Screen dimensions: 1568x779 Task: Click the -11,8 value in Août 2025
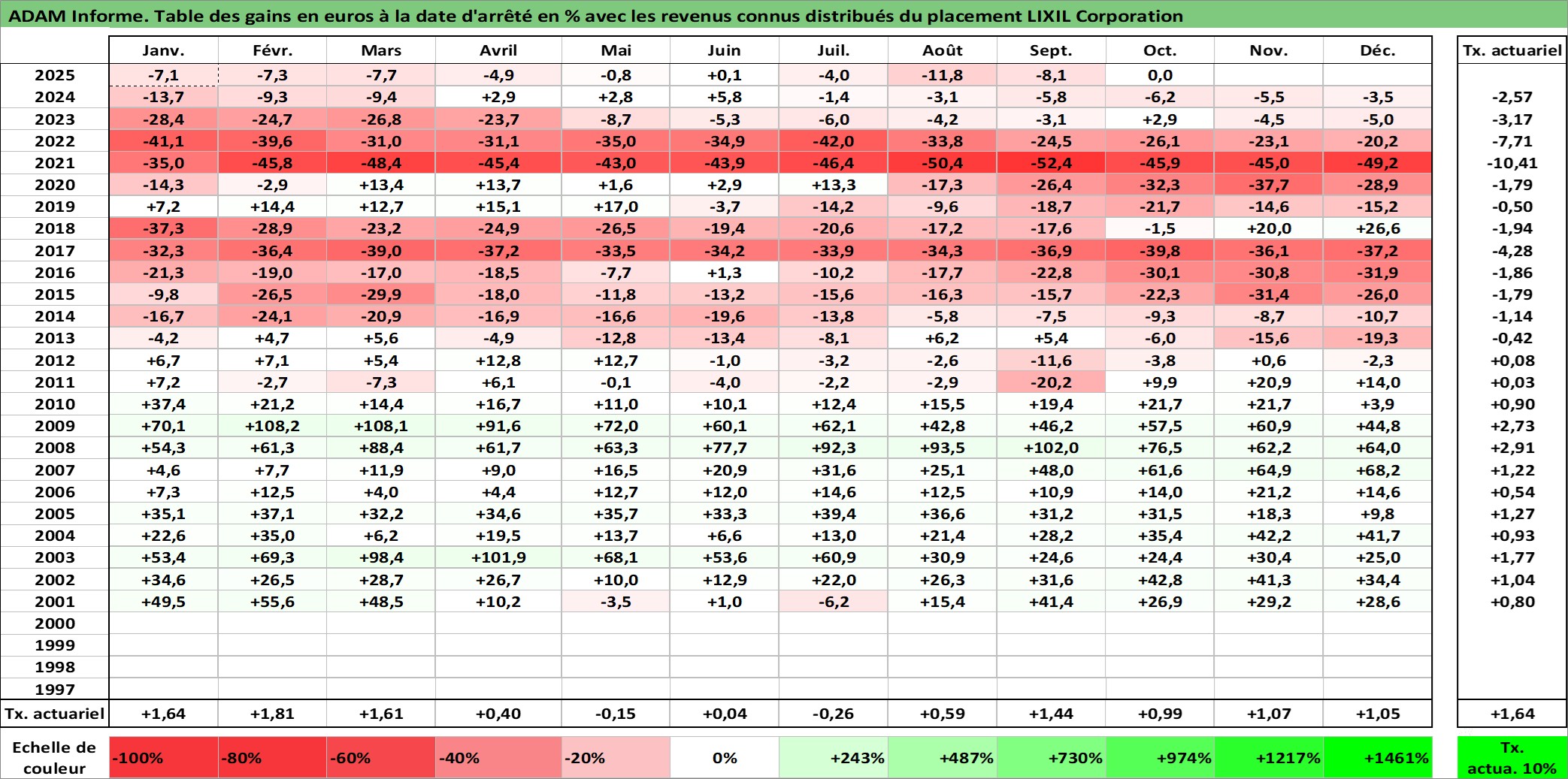point(943,75)
